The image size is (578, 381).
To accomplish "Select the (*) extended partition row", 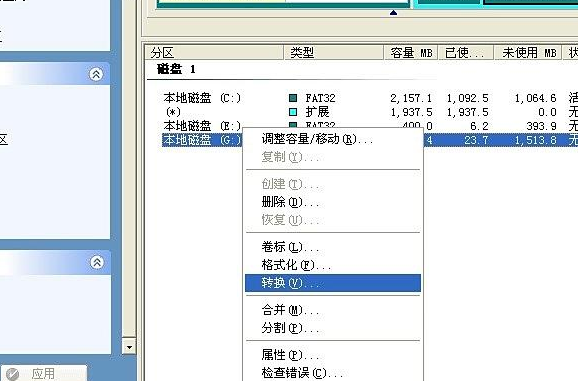I will point(370,112).
